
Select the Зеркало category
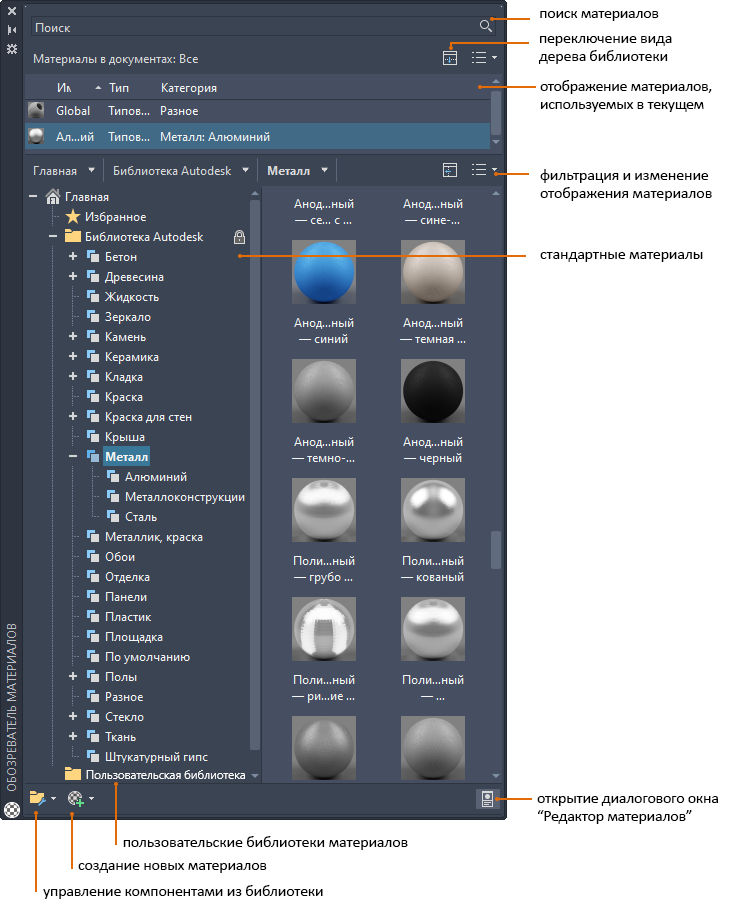point(127,317)
